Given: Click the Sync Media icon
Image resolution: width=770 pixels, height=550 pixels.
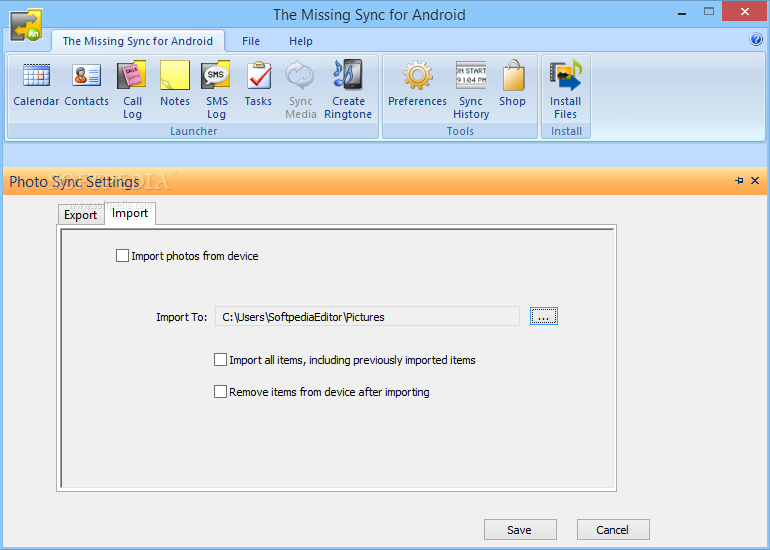Looking at the screenshot, I should point(301,91).
